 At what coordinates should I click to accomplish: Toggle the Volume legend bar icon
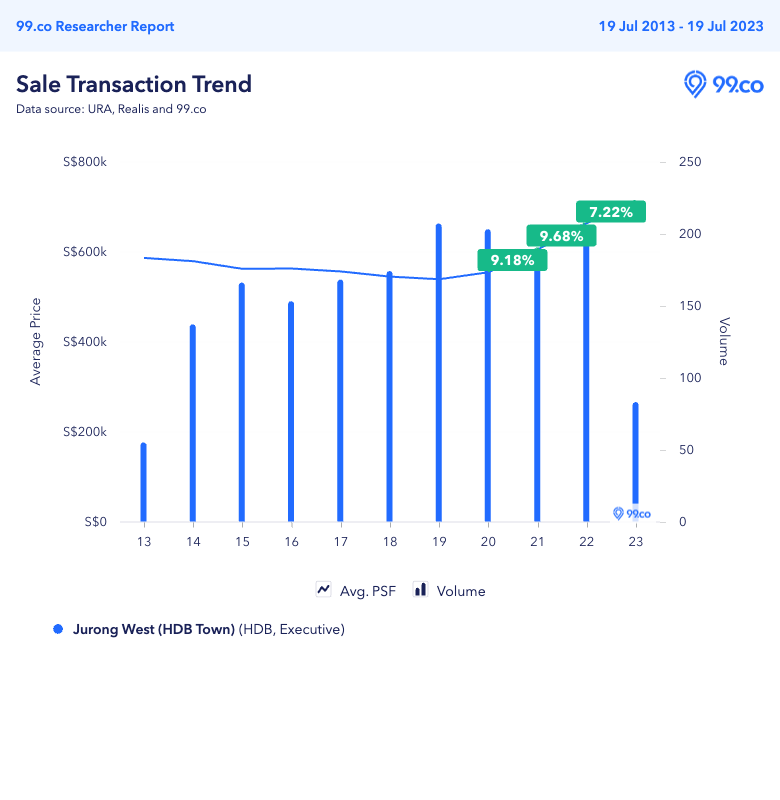pyautogui.click(x=420, y=590)
